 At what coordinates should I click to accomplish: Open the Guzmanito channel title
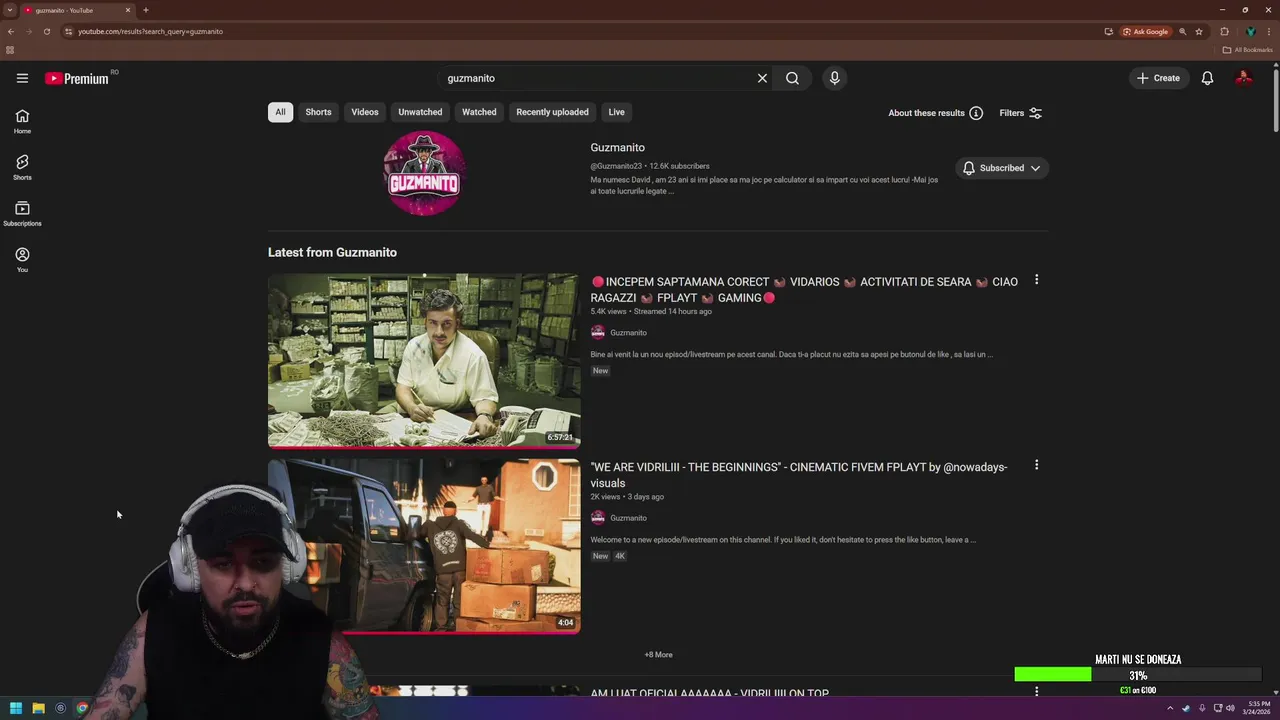(617, 148)
